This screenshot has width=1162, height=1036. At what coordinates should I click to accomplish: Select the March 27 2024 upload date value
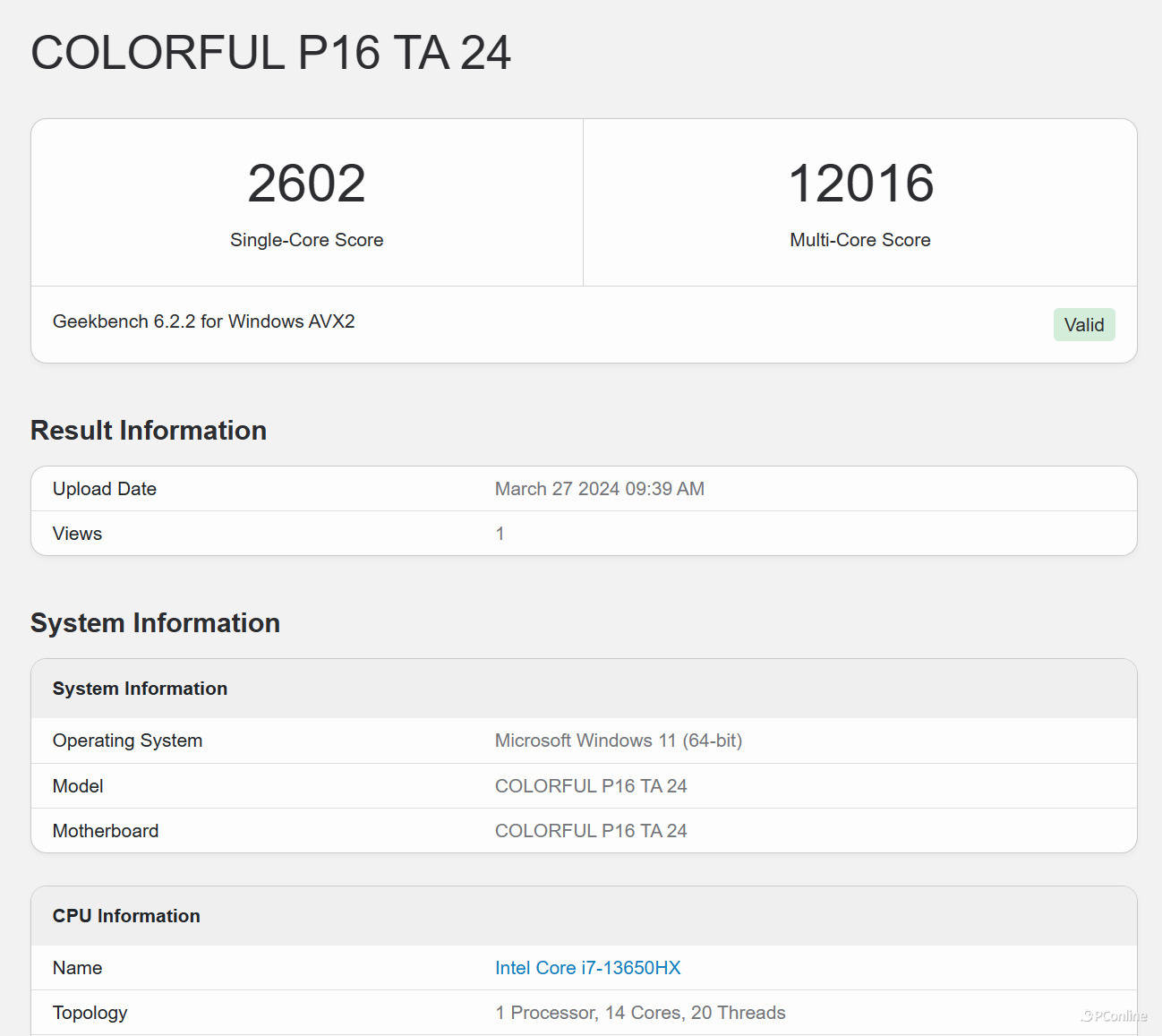click(599, 489)
